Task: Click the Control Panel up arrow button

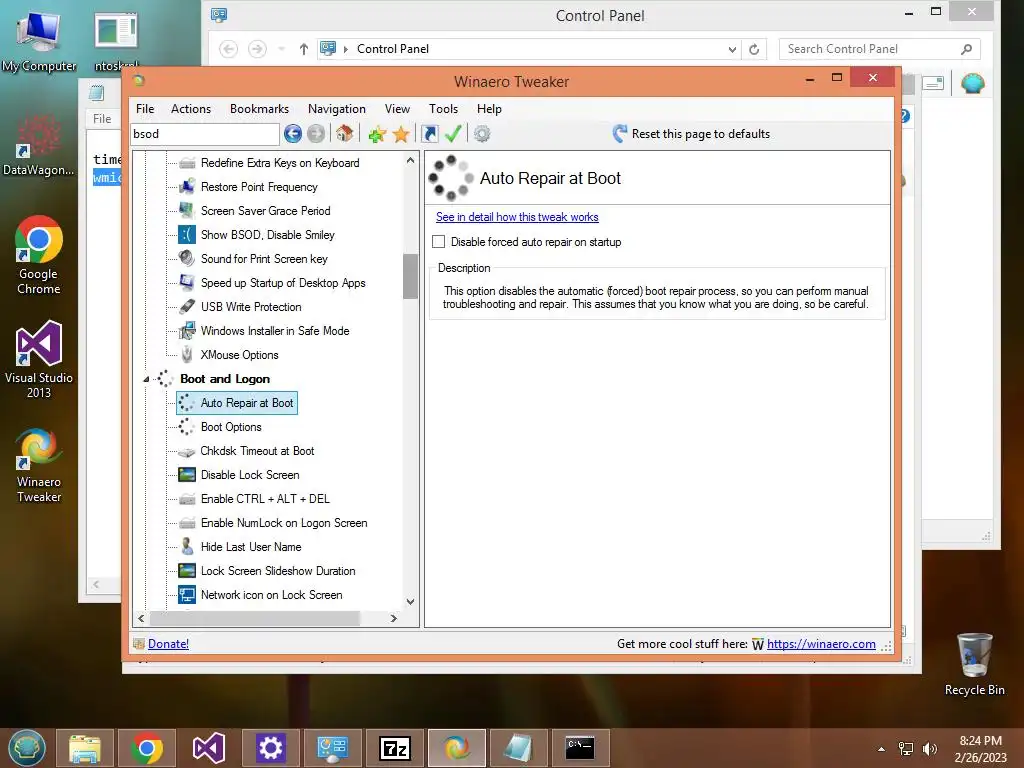Action: point(304,49)
